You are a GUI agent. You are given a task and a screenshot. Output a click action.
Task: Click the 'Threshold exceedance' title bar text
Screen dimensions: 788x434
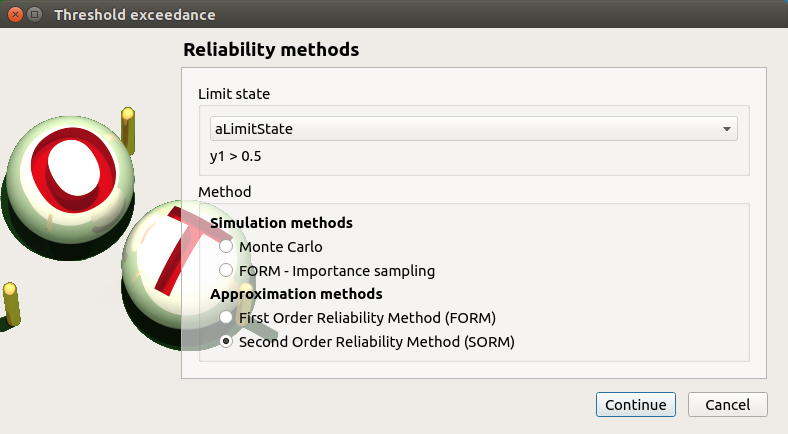[x=134, y=15]
